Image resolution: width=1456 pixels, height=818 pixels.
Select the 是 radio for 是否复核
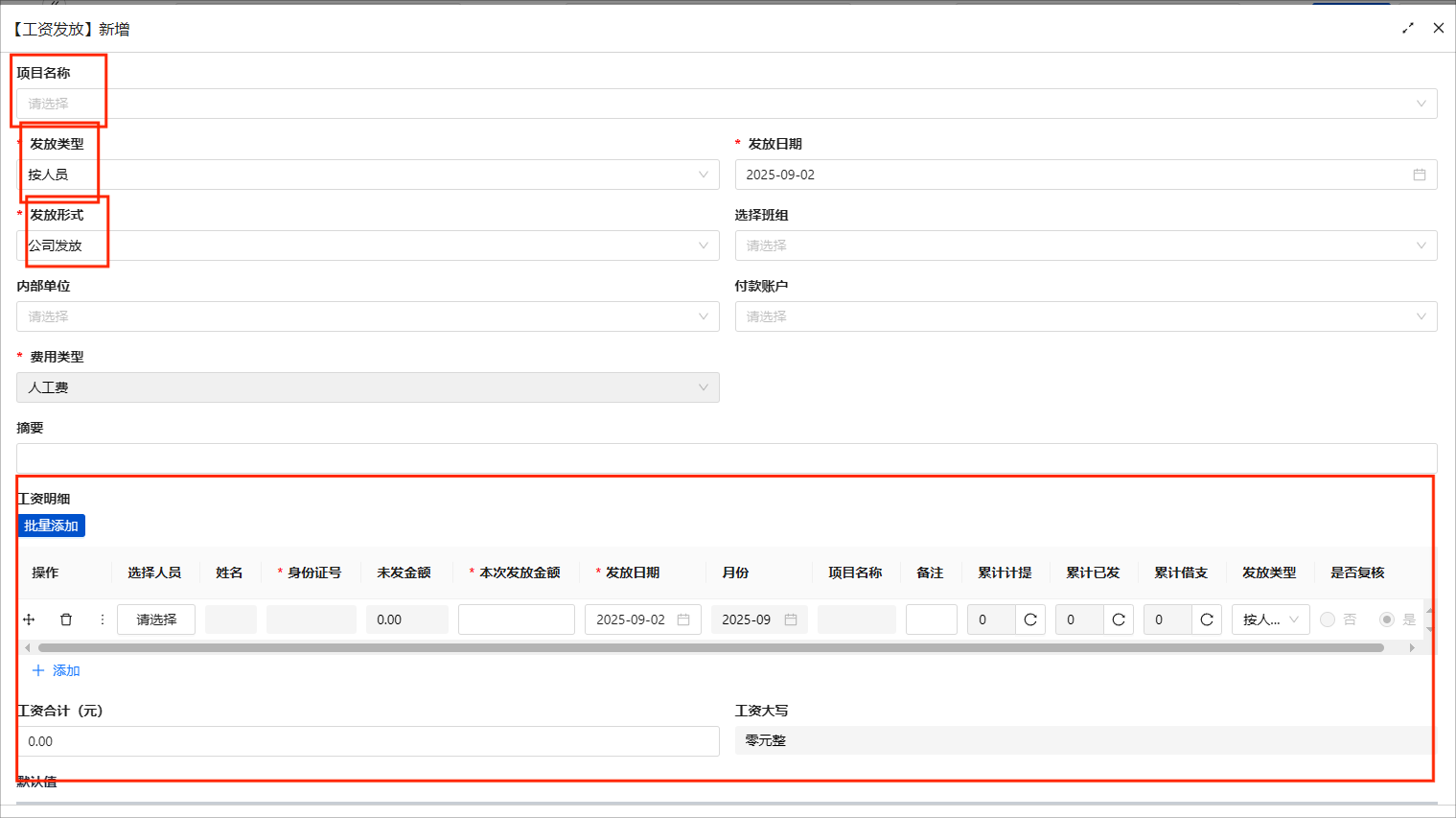click(1387, 619)
